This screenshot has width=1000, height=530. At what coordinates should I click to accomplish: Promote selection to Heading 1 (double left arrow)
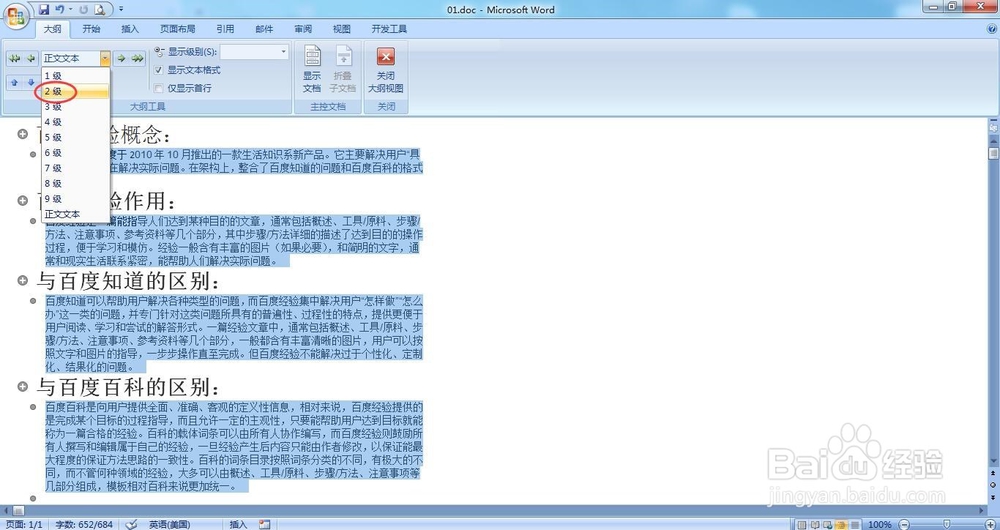(x=14, y=58)
